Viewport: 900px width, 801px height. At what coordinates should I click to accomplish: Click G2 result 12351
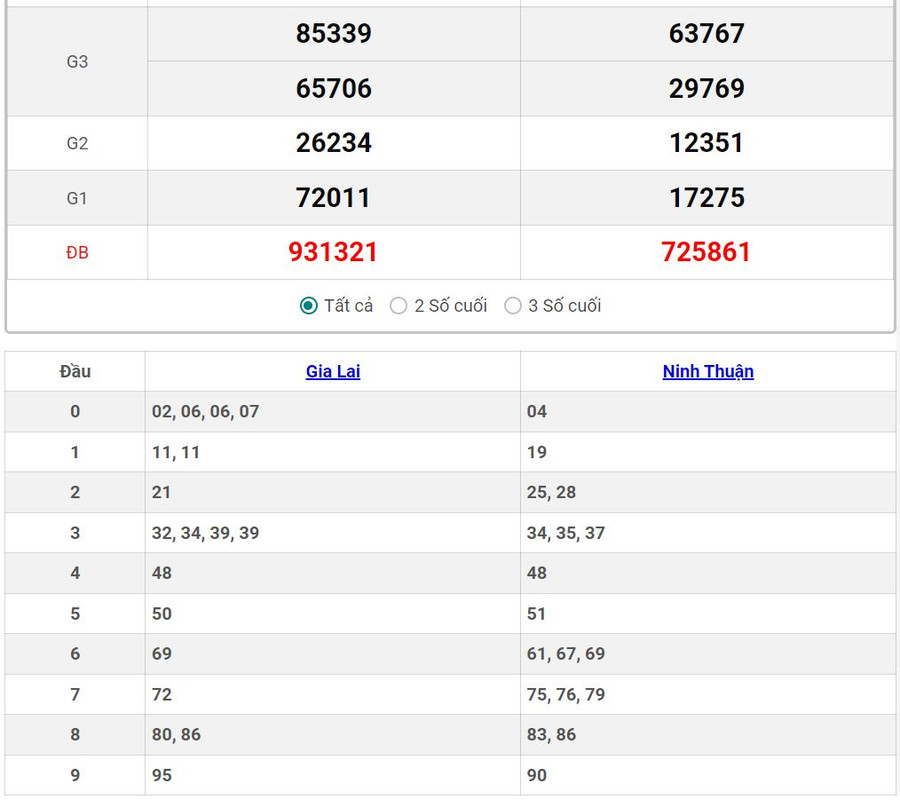[706, 143]
